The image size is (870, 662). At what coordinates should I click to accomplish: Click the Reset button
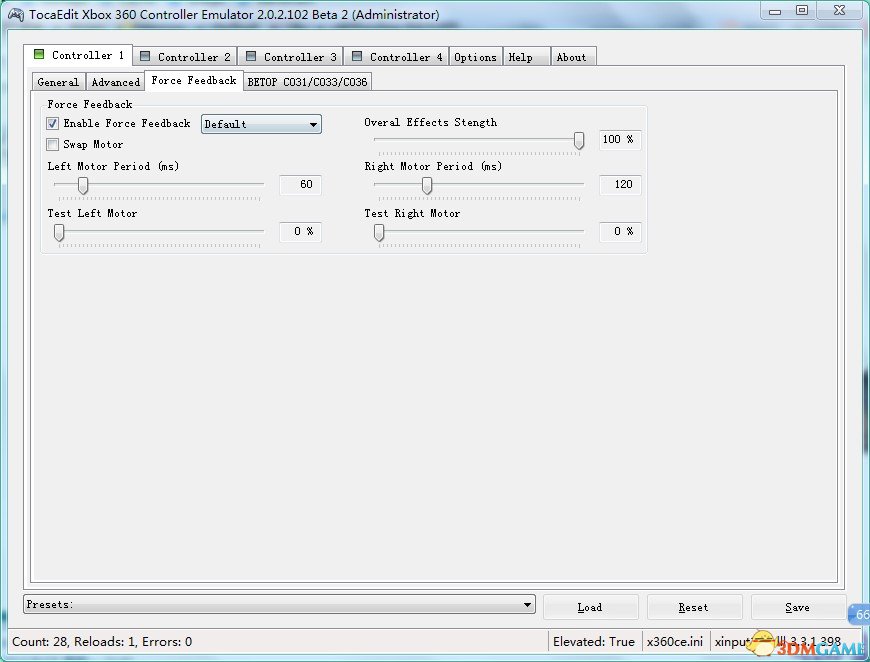(694, 607)
